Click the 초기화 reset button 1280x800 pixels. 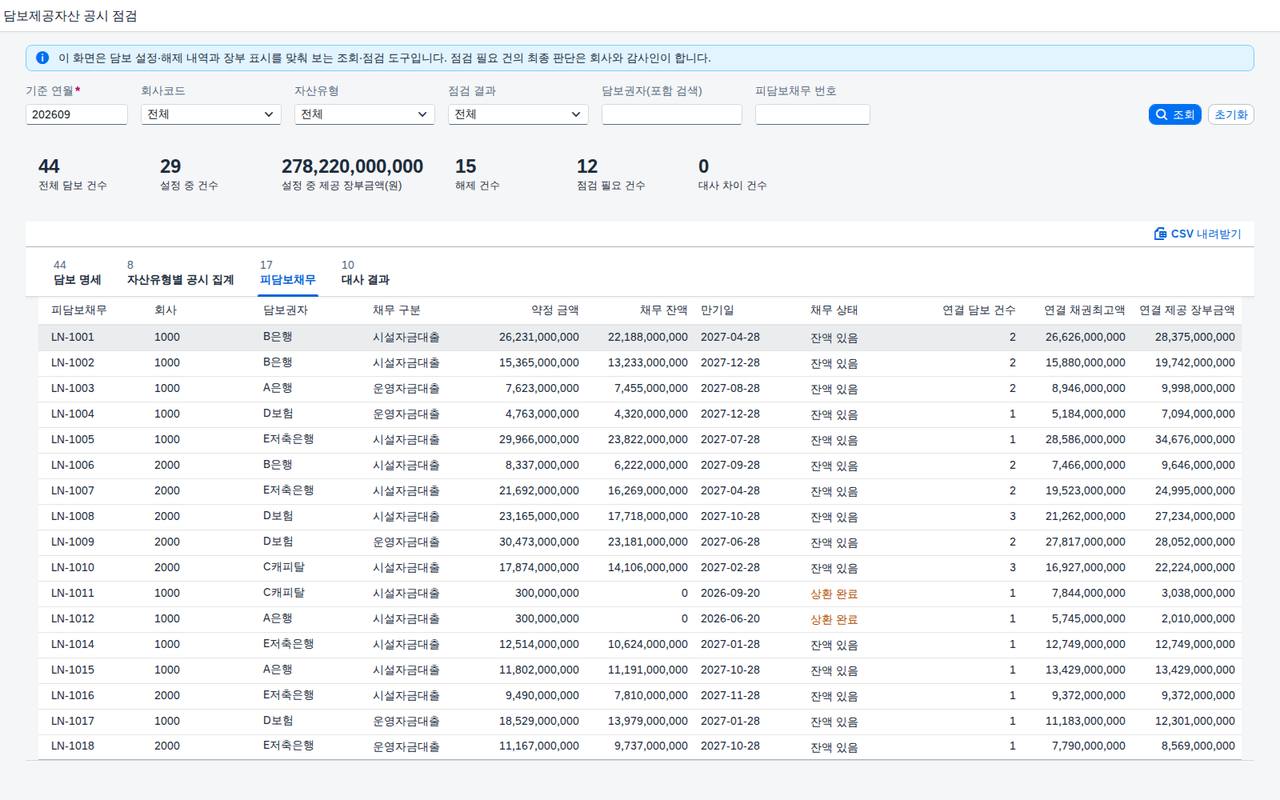(x=1231, y=115)
